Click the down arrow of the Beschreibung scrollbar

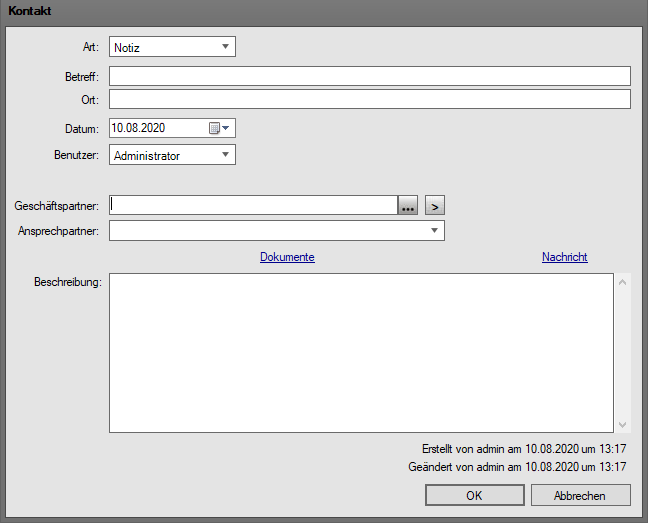pyautogui.click(x=623, y=424)
